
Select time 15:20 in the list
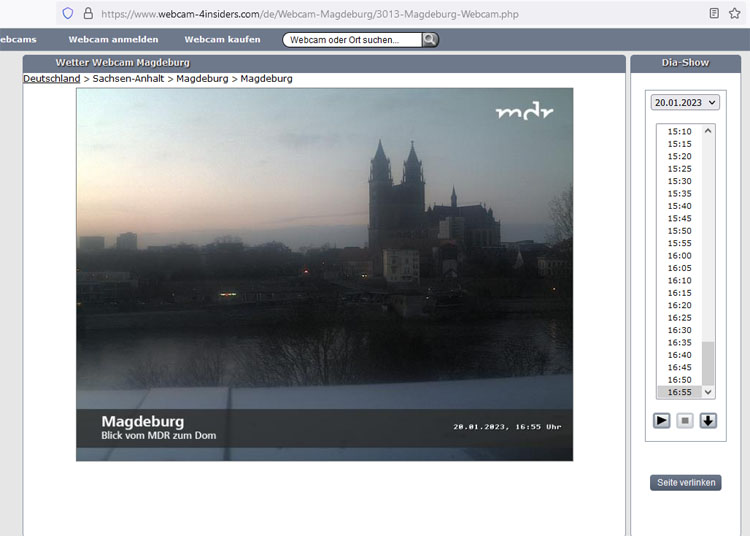pyautogui.click(x=679, y=156)
